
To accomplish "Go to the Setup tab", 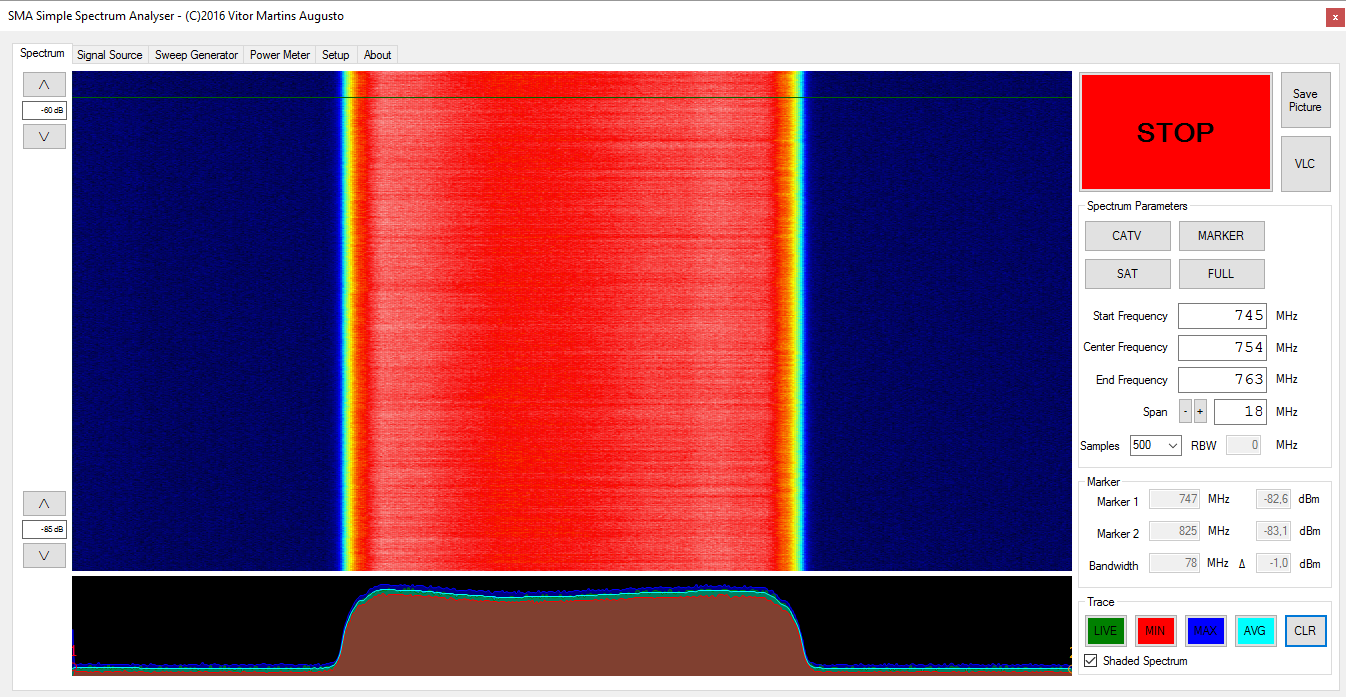I will click(x=336, y=55).
